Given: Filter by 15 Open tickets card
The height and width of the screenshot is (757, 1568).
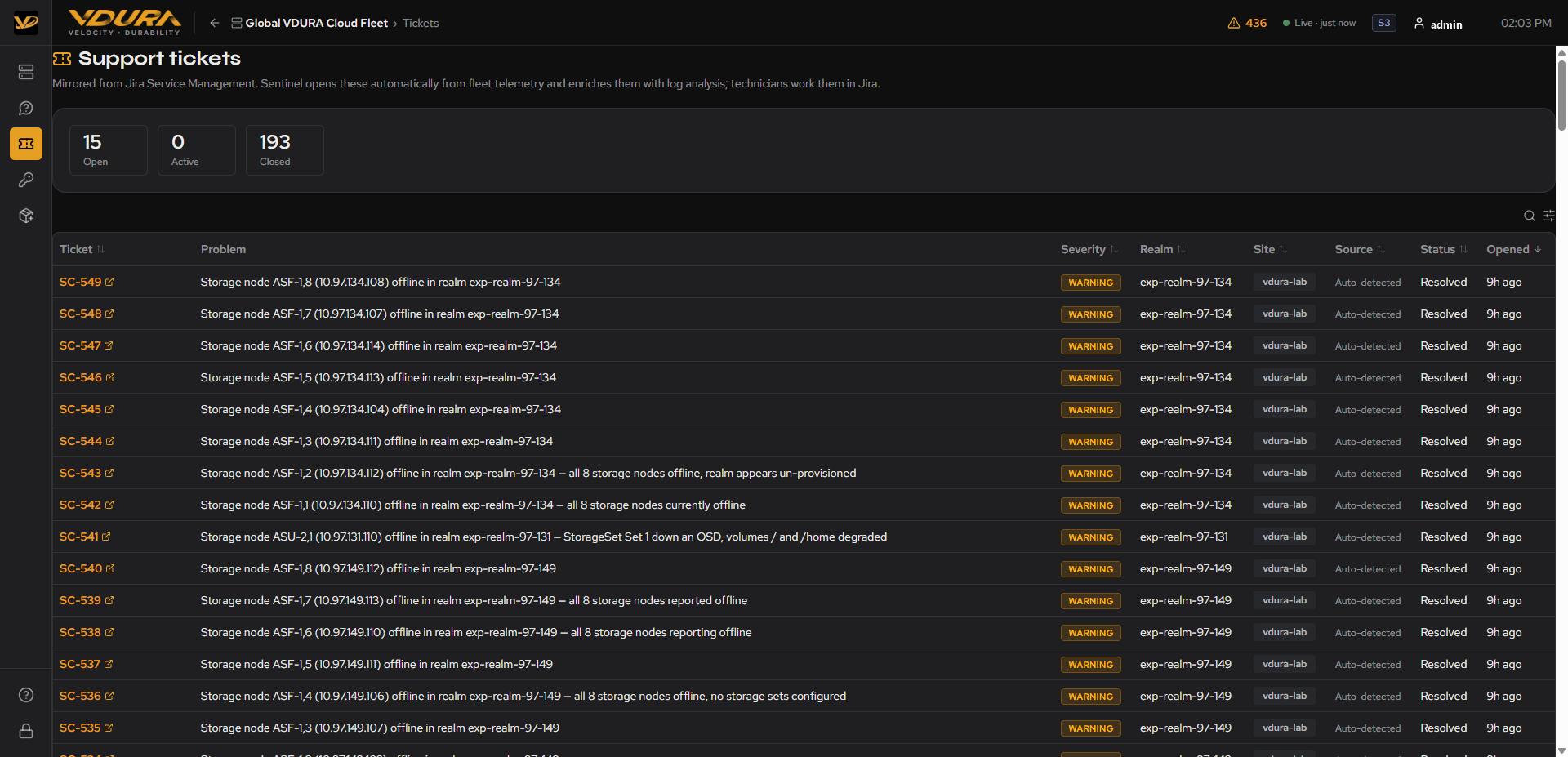Looking at the screenshot, I should pos(109,150).
